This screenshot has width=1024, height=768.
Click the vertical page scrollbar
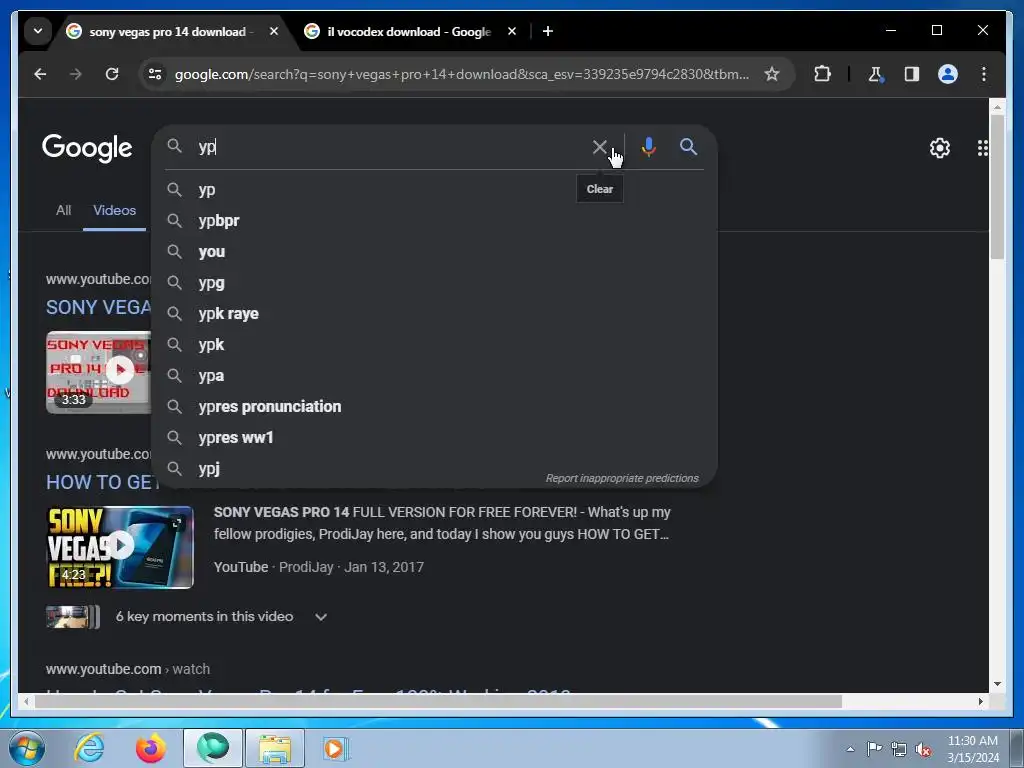click(x=997, y=188)
